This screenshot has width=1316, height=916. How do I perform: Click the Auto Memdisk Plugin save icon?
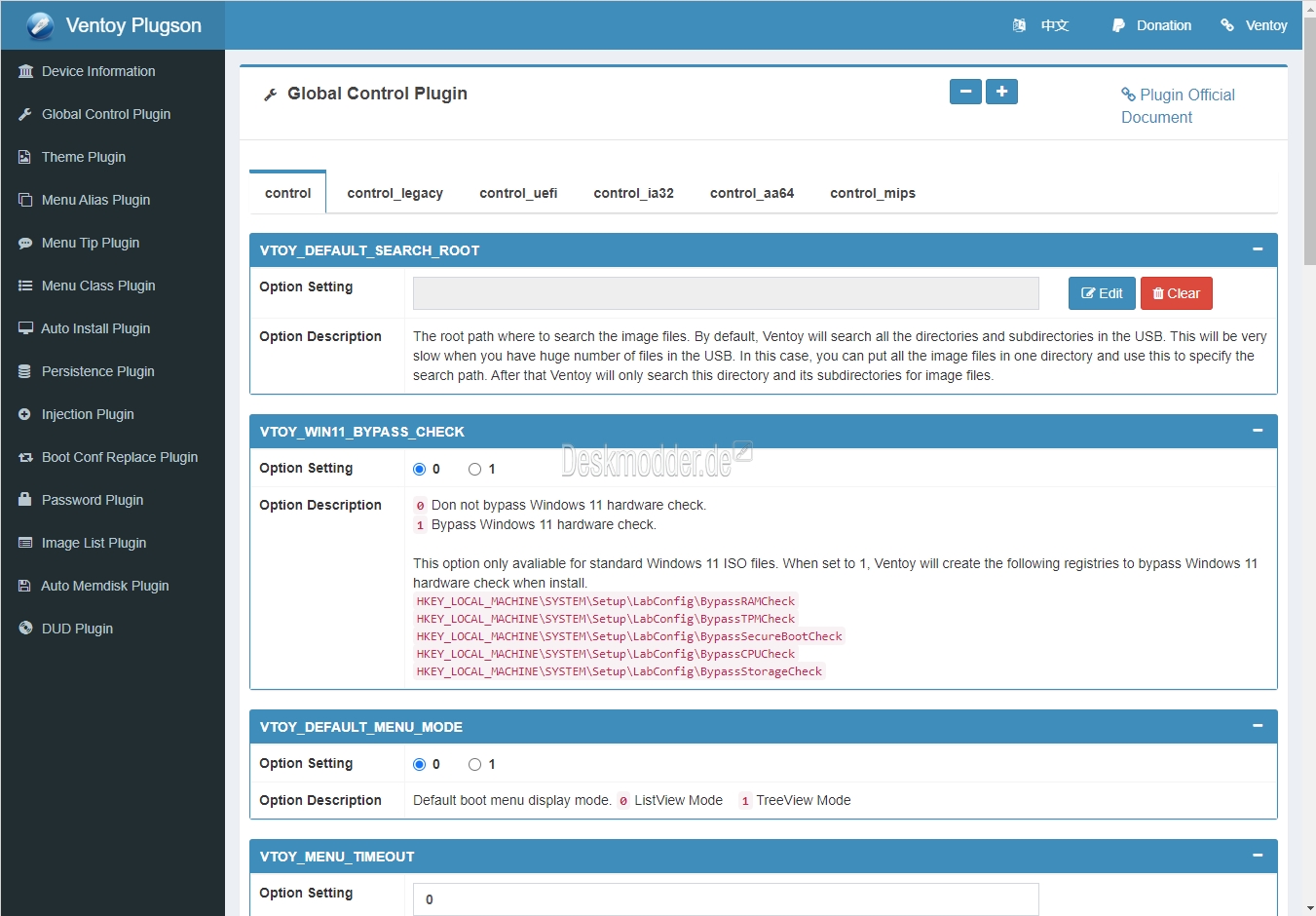click(x=25, y=586)
